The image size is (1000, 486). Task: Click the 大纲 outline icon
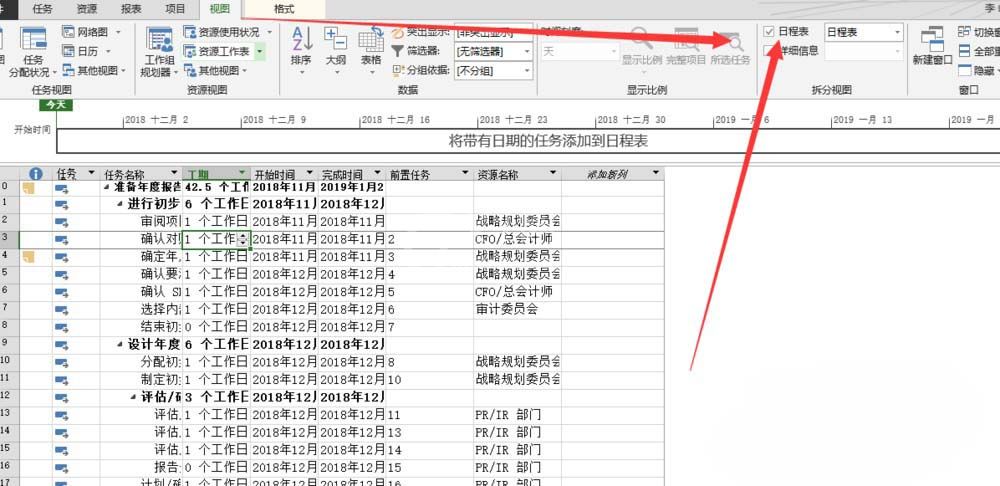(335, 39)
